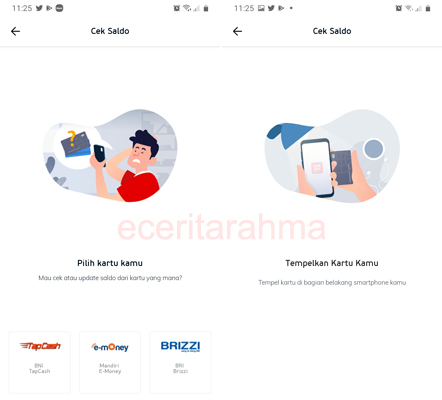
Task: Tap the TapCash logo
Action: coord(40,346)
